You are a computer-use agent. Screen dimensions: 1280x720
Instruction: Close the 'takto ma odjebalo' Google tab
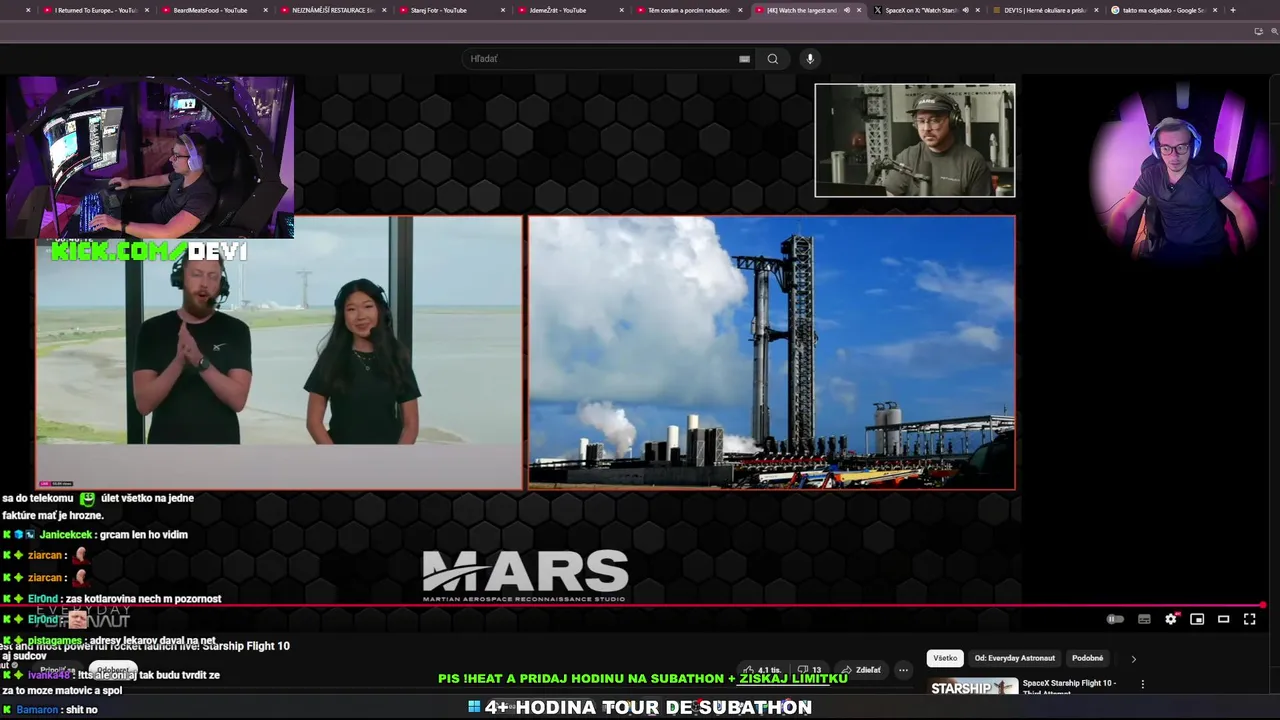[x=1215, y=10]
